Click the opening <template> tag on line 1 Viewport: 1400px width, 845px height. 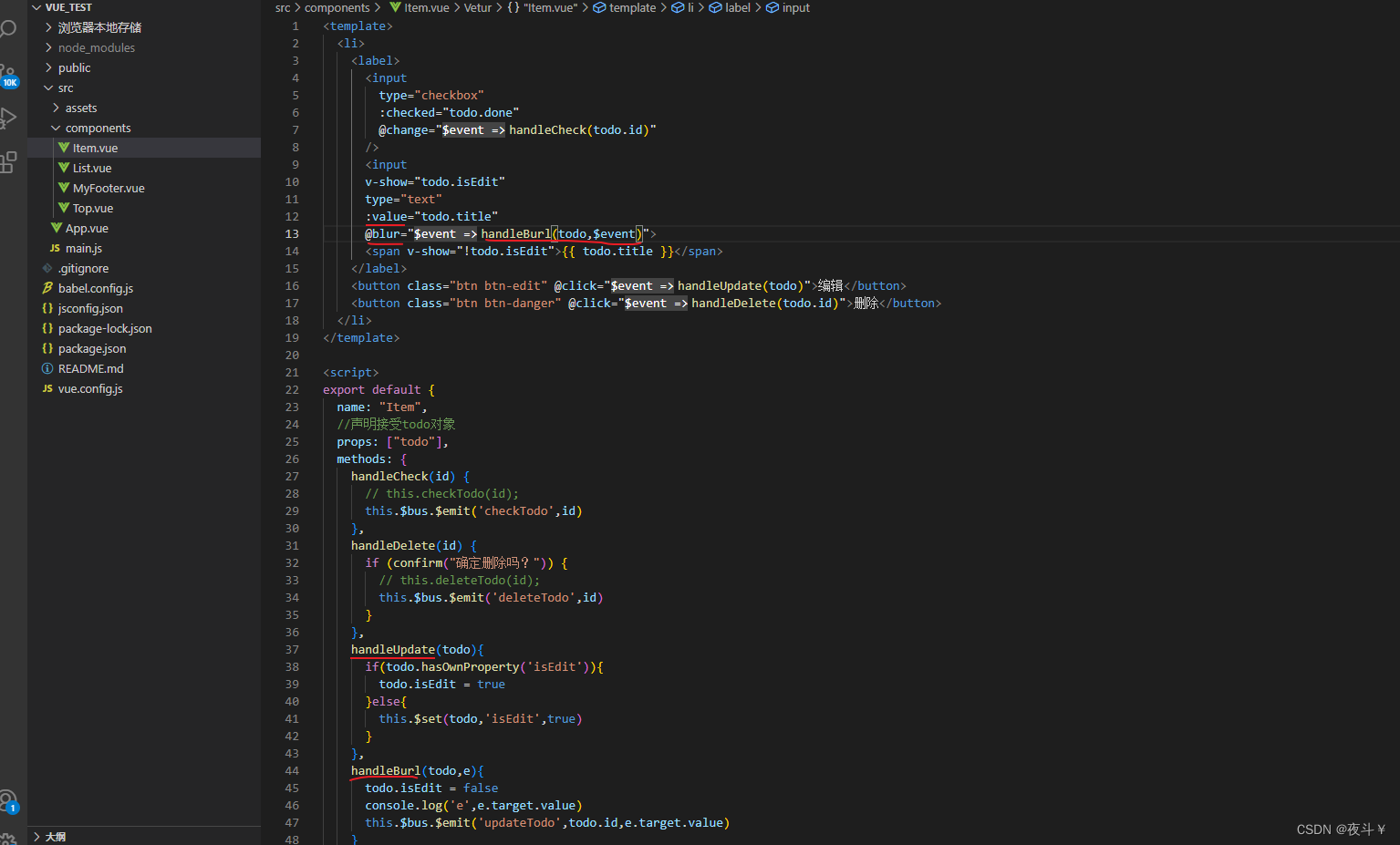click(358, 26)
